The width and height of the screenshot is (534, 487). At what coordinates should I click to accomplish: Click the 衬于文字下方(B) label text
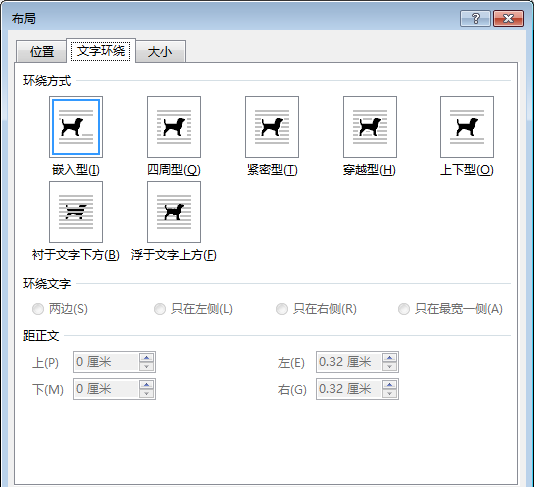(76, 255)
